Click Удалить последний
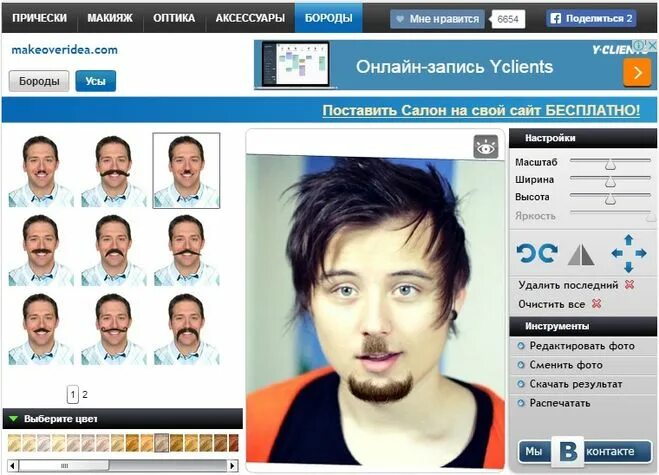 point(568,285)
